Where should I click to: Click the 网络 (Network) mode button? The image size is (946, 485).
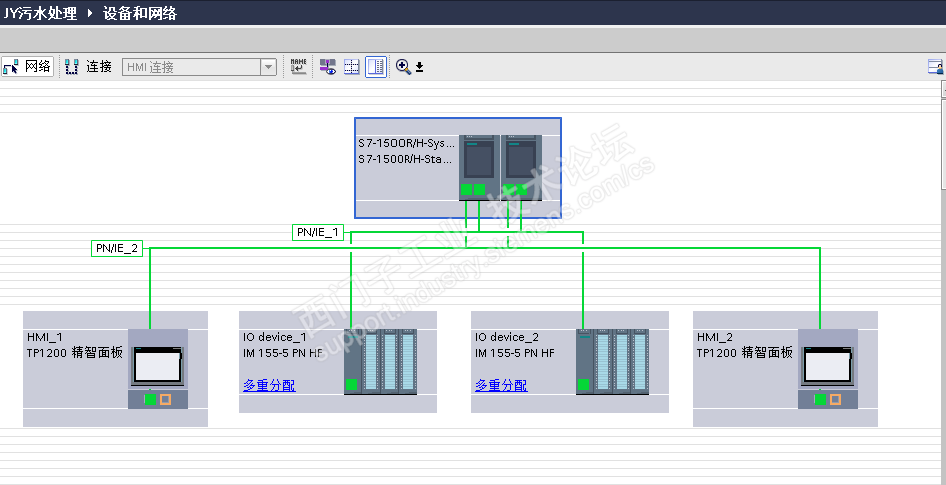pos(27,66)
